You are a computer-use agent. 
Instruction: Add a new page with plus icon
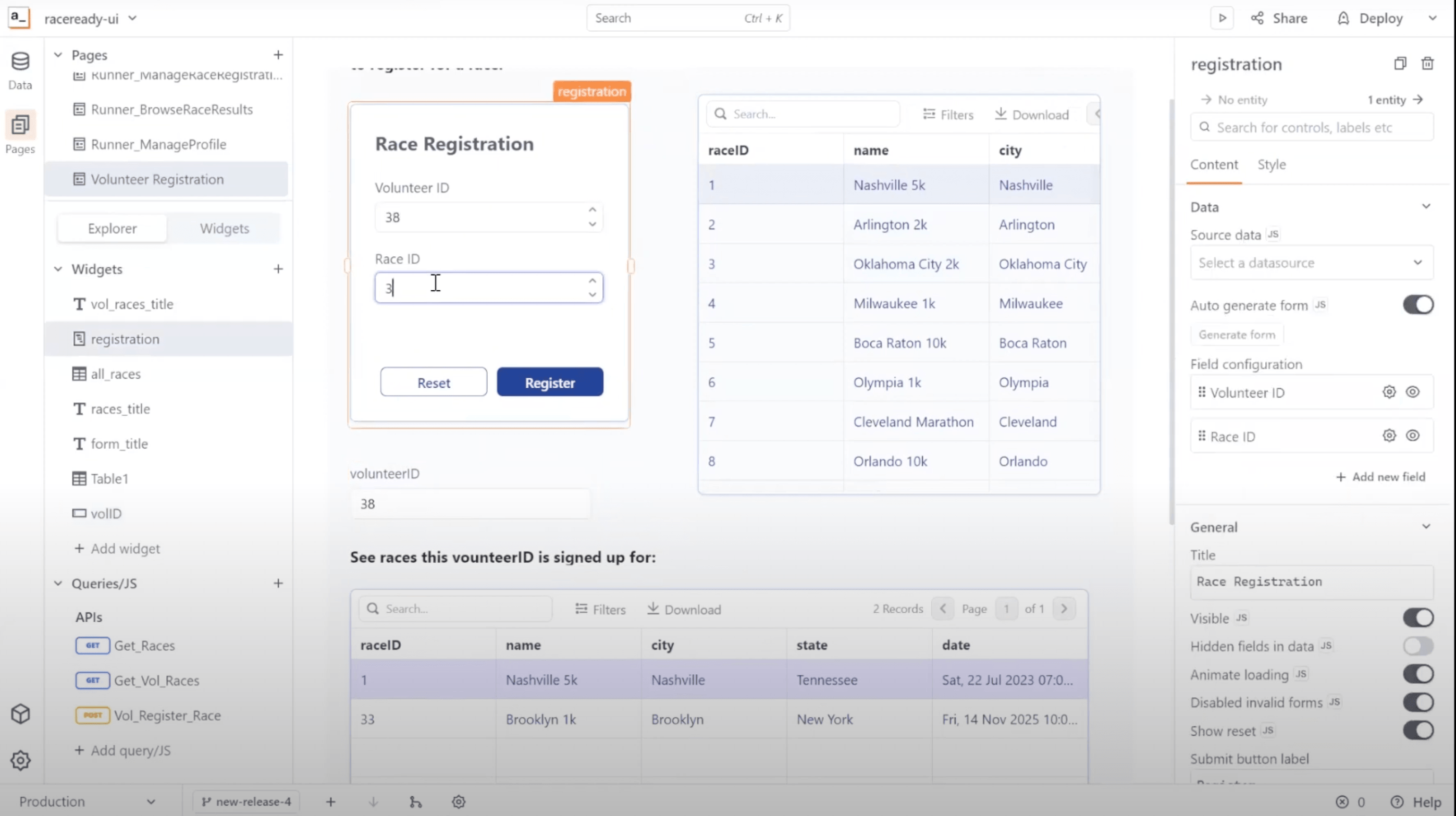278,55
